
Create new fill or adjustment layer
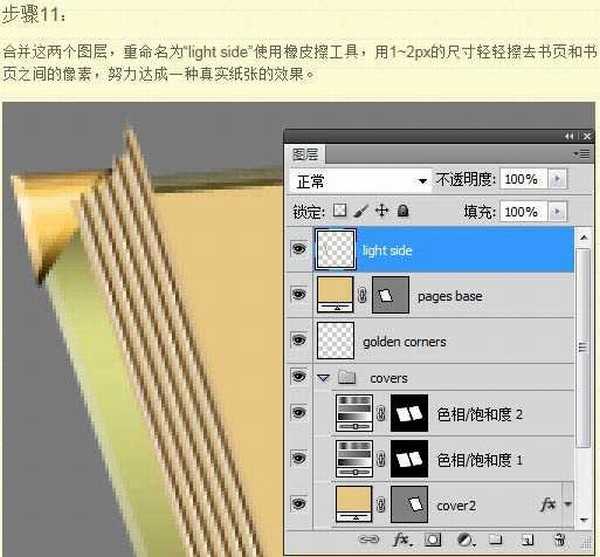464,540
